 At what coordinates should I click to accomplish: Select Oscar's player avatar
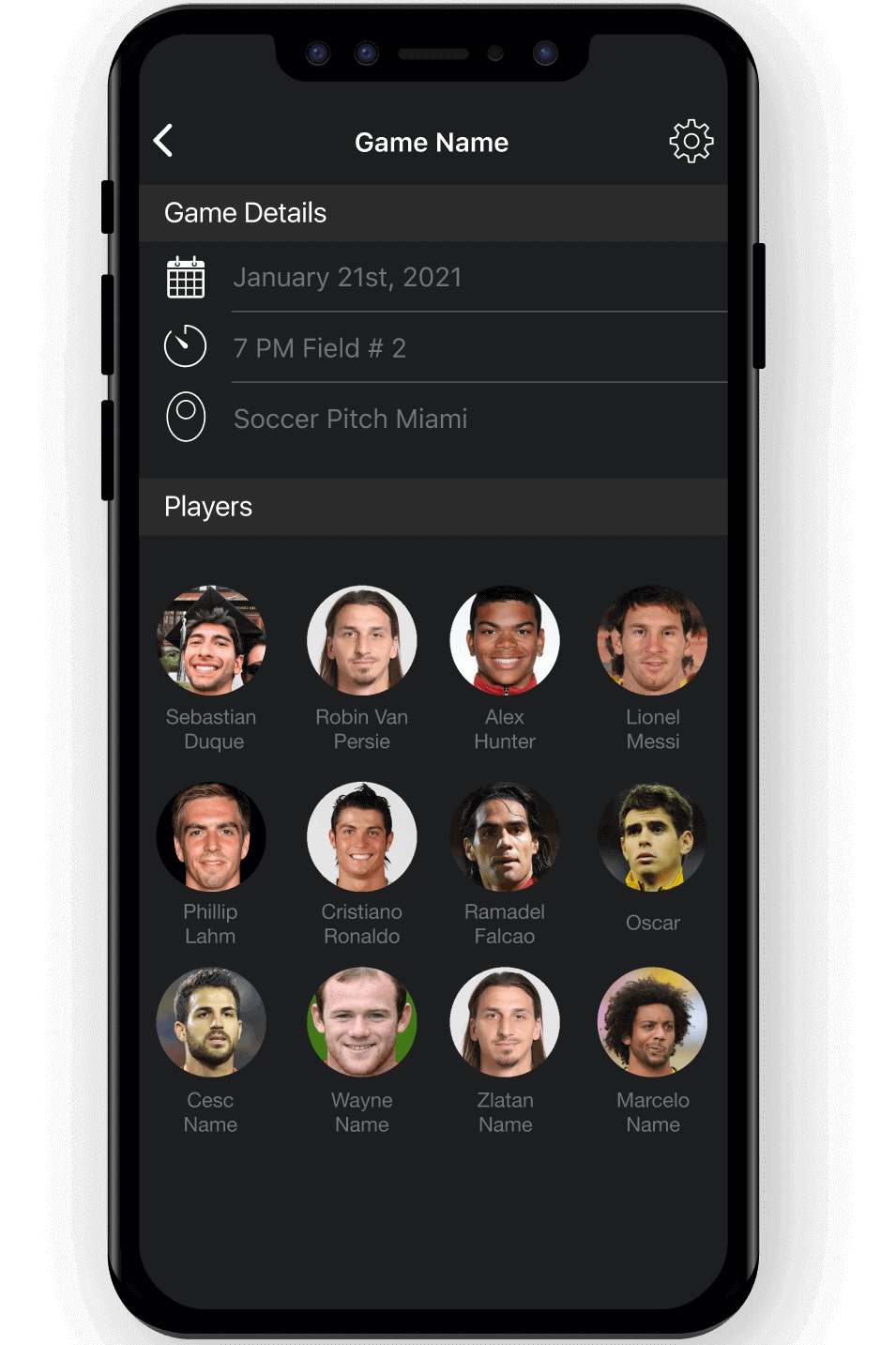[652, 836]
